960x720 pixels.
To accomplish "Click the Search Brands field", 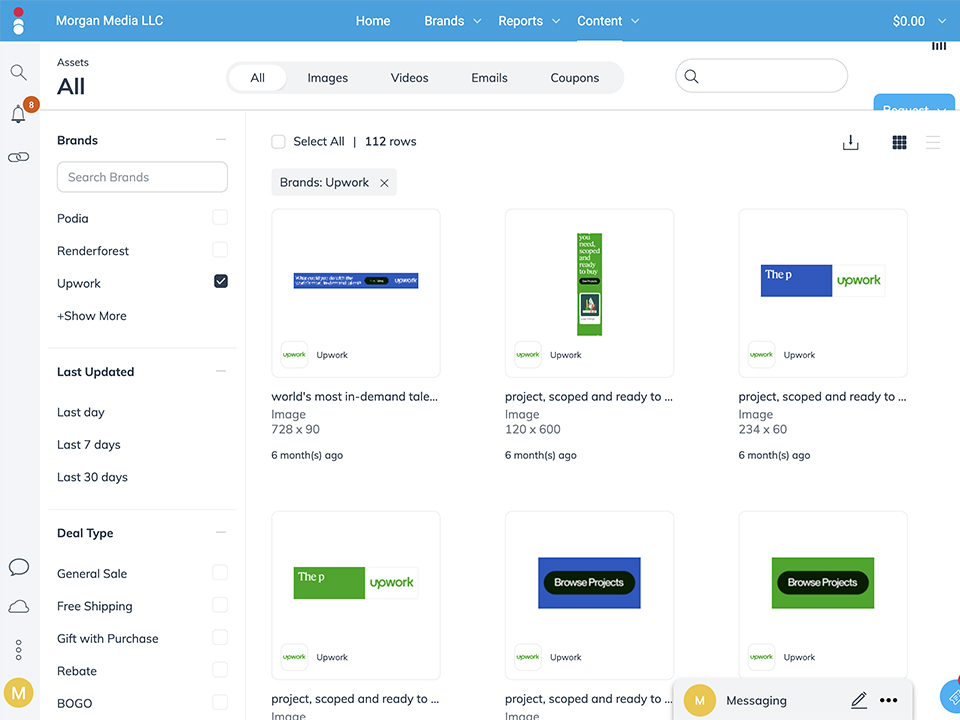I will pyautogui.click(x=142, y=177).
